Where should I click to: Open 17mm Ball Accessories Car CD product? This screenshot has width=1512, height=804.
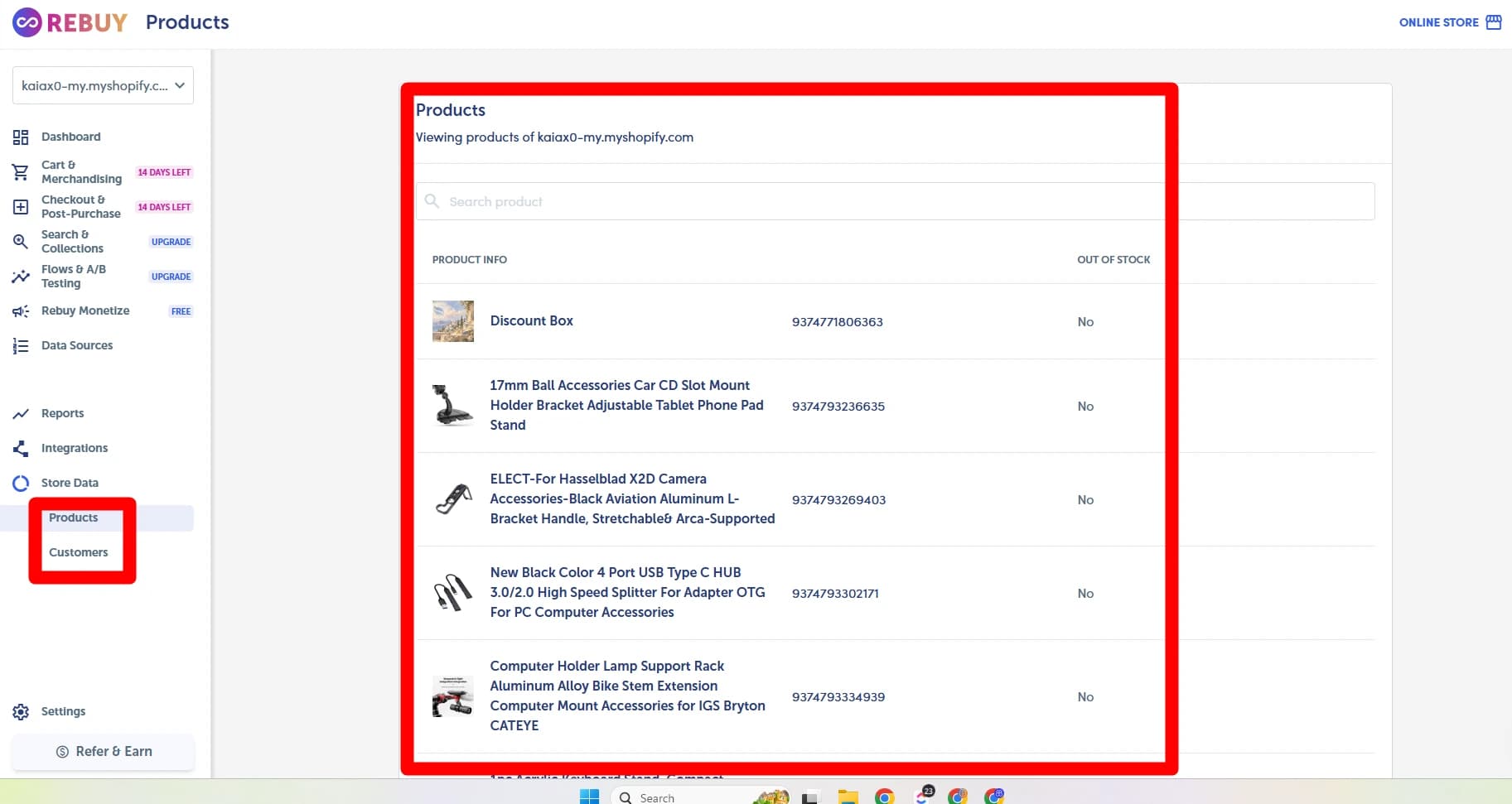[x=626, y=405]
